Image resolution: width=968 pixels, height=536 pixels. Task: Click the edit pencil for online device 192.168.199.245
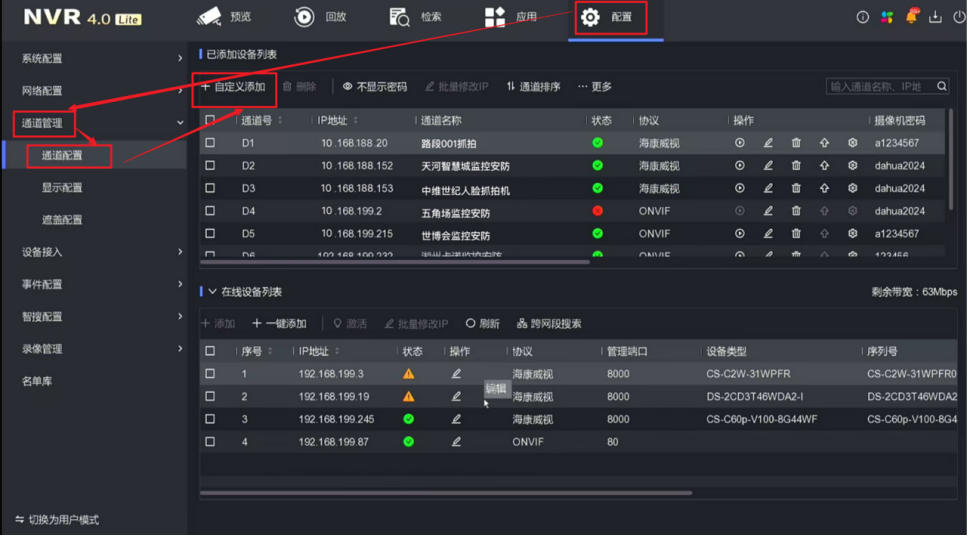coord(456,419)
